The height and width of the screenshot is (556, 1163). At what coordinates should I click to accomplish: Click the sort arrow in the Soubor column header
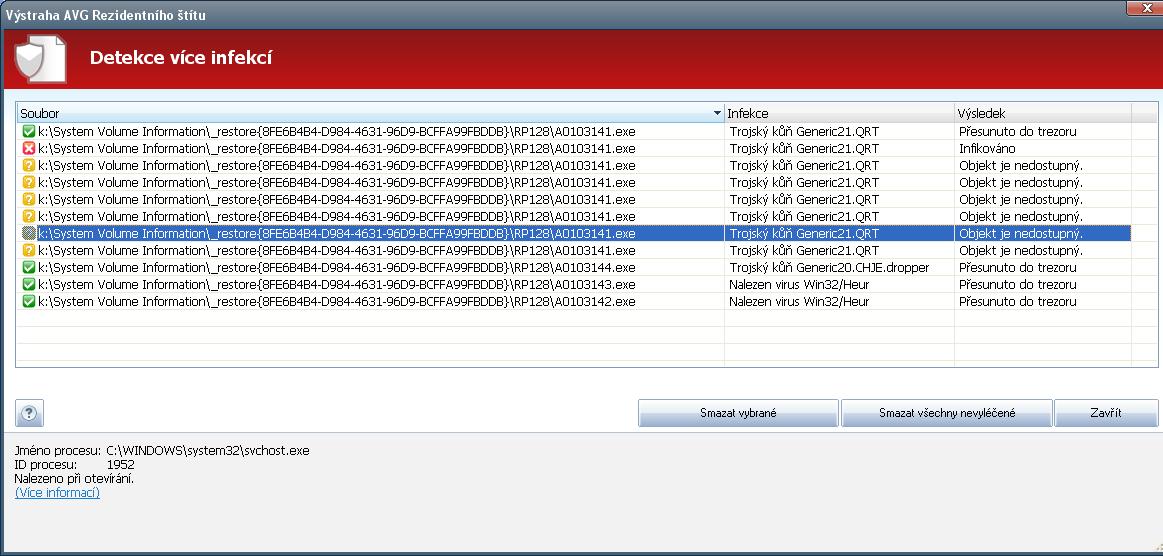coord(716,113)
